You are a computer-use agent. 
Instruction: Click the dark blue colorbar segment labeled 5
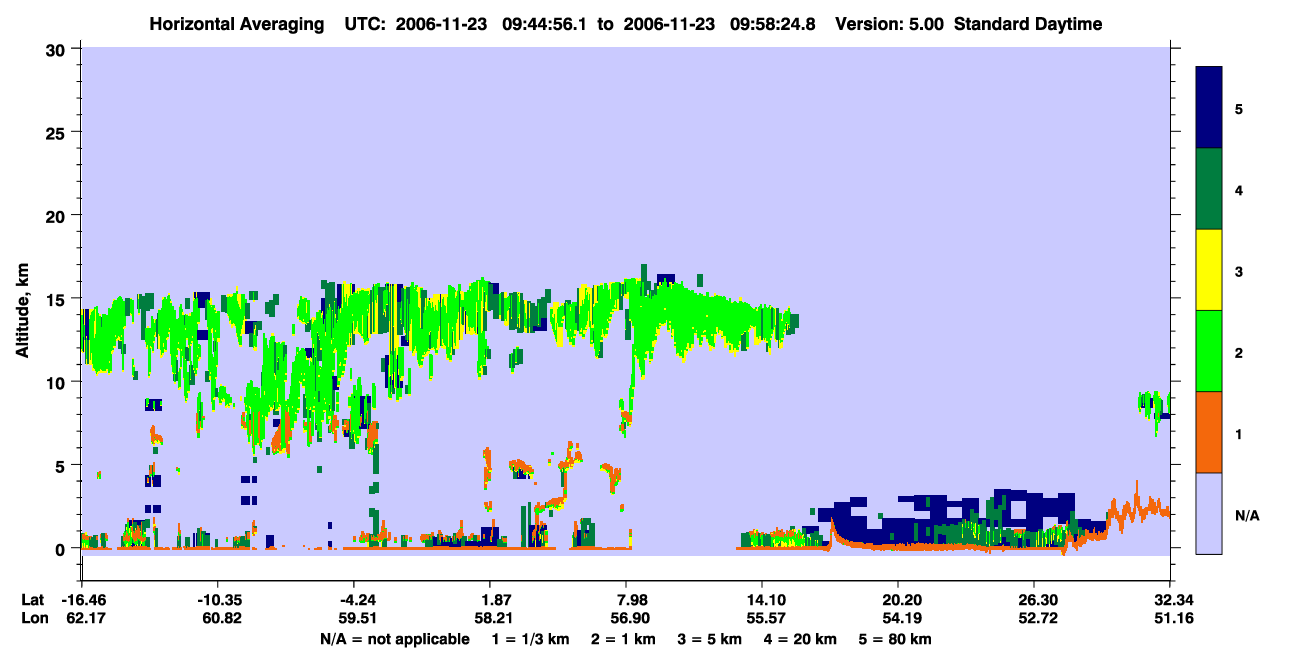pyautogui.click(x=1209, y=108)
